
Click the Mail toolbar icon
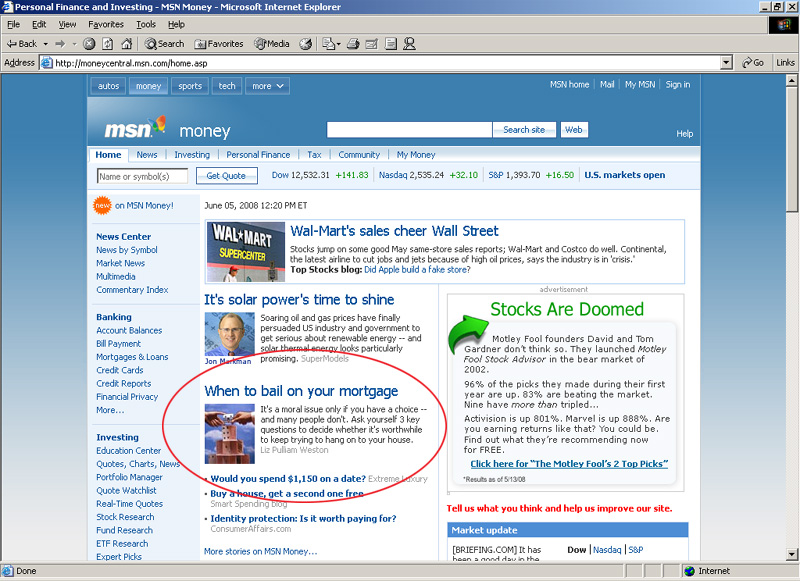coord(329,44)
